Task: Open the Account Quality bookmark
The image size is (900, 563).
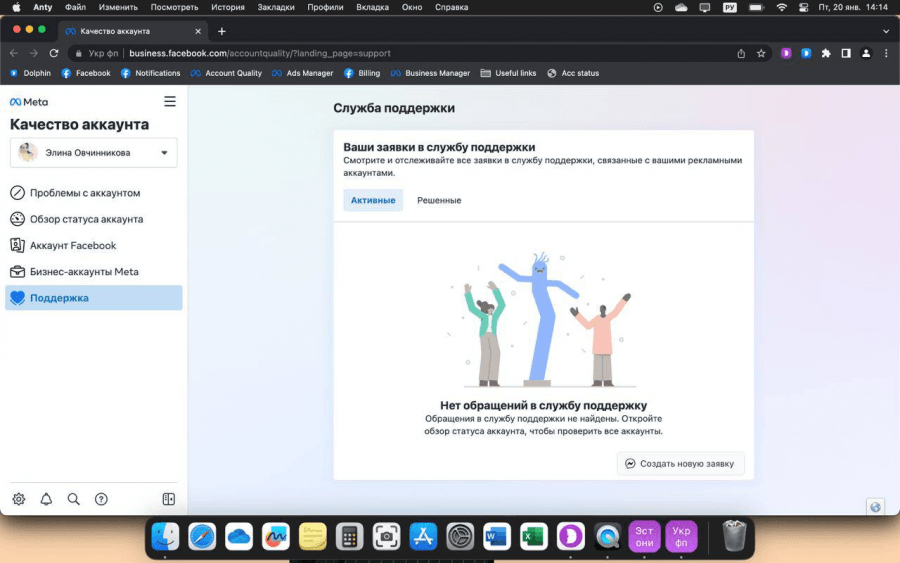Action: tap(227, 73)
